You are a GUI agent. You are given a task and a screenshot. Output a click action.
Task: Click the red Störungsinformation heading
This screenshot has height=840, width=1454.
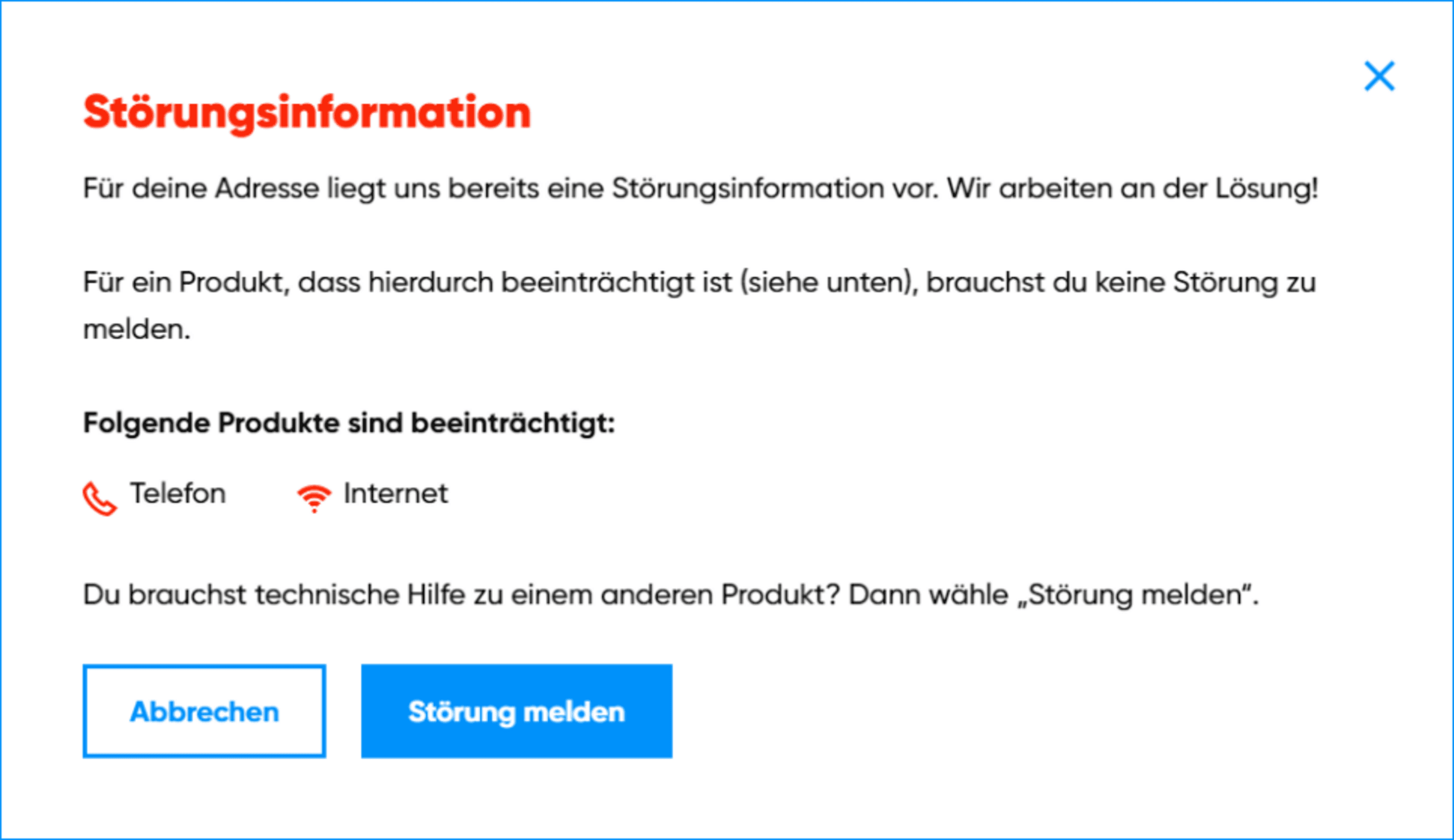point(307,112)
